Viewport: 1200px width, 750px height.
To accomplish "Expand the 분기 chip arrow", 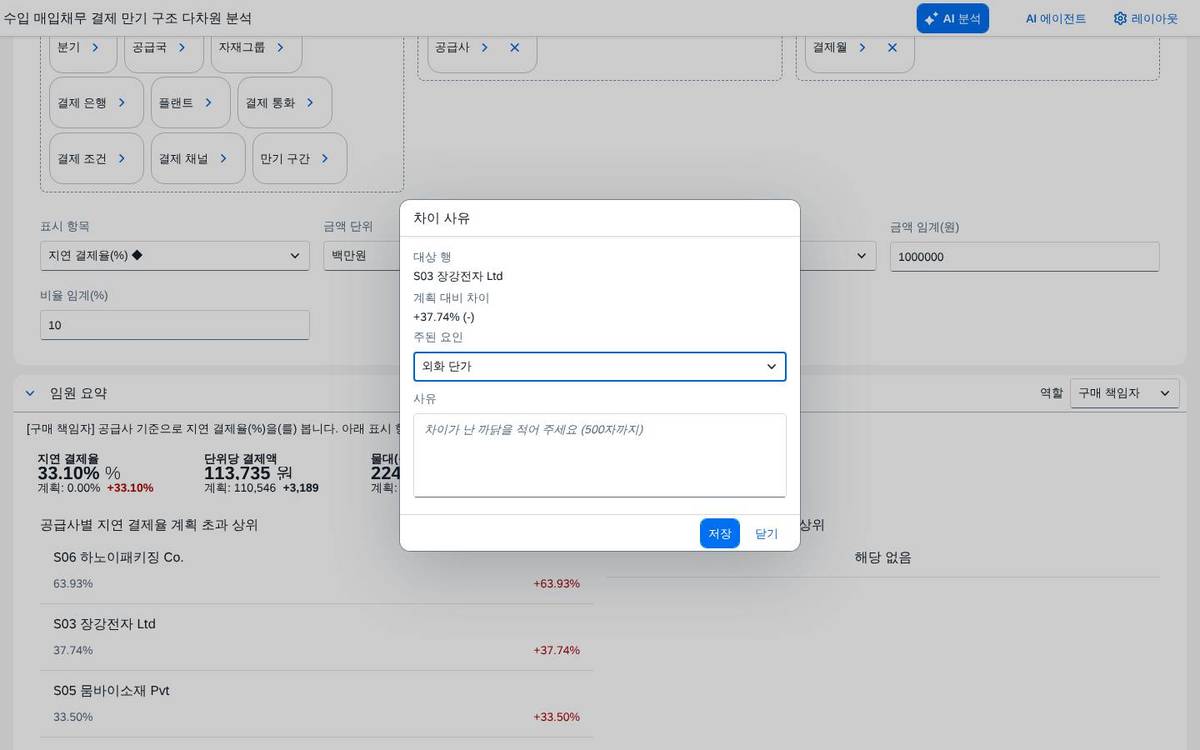I will tap(95, 47).
